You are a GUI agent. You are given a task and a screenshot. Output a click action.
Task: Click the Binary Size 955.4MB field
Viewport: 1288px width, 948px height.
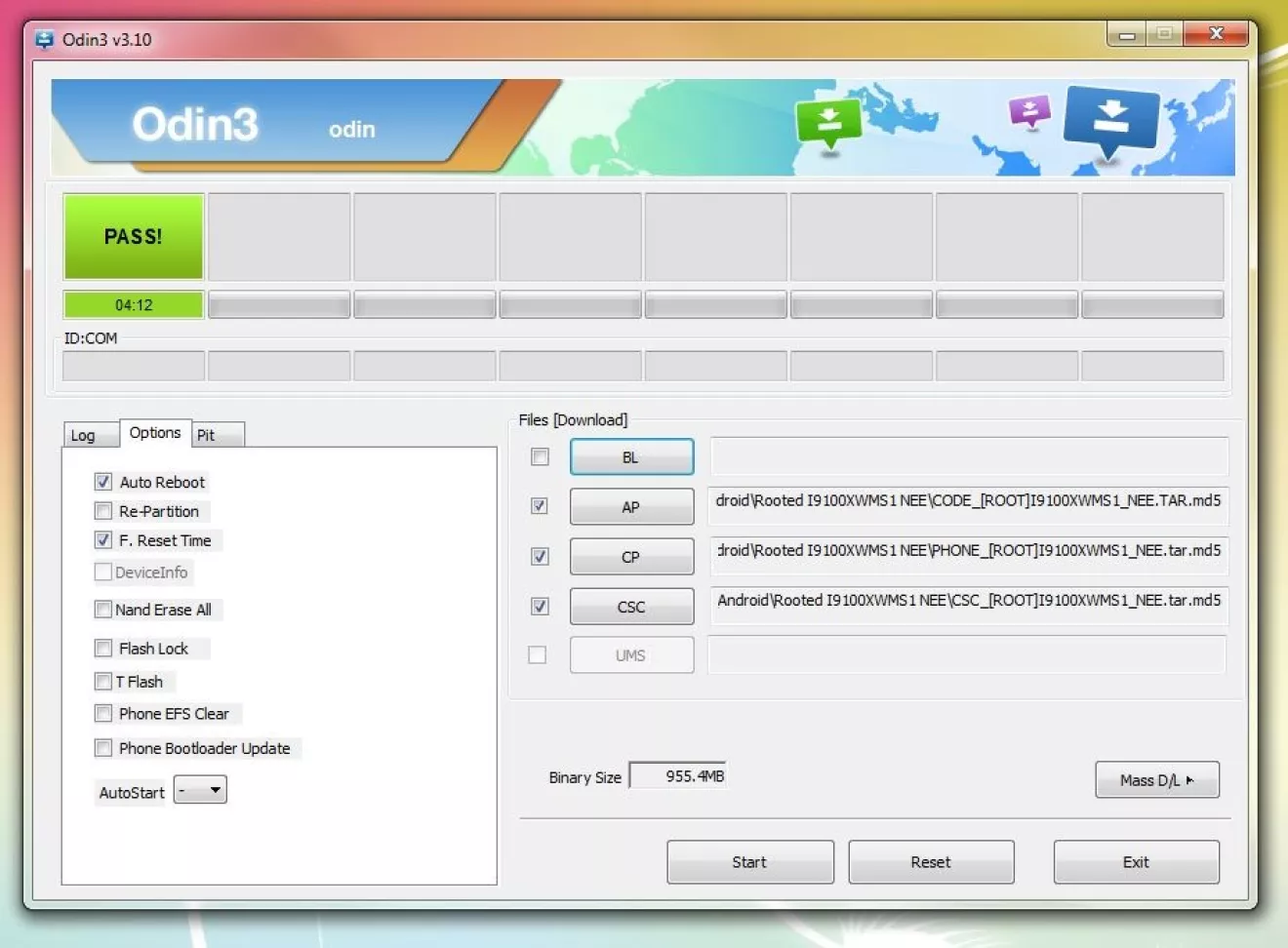click(677, 776)
